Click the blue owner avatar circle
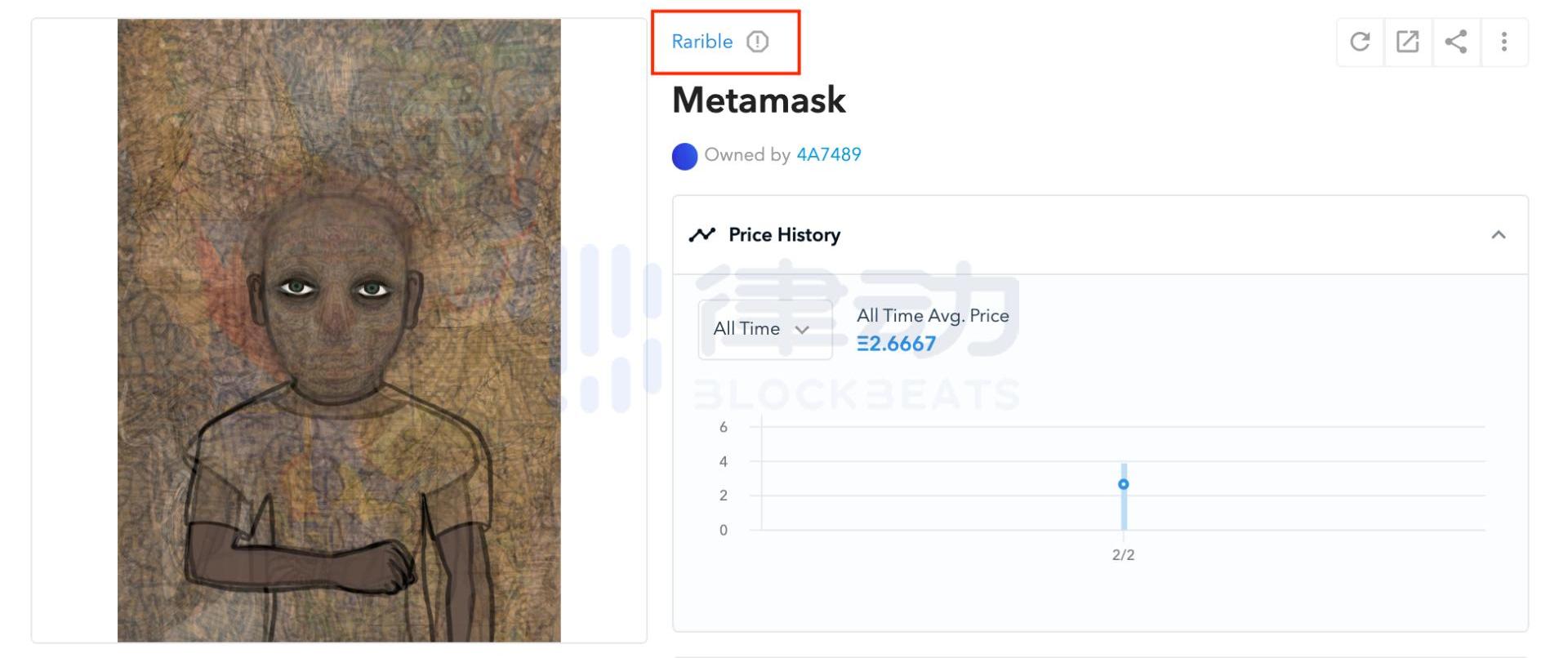The width and height of the screenshot is (1568, 658). [684, 156]
